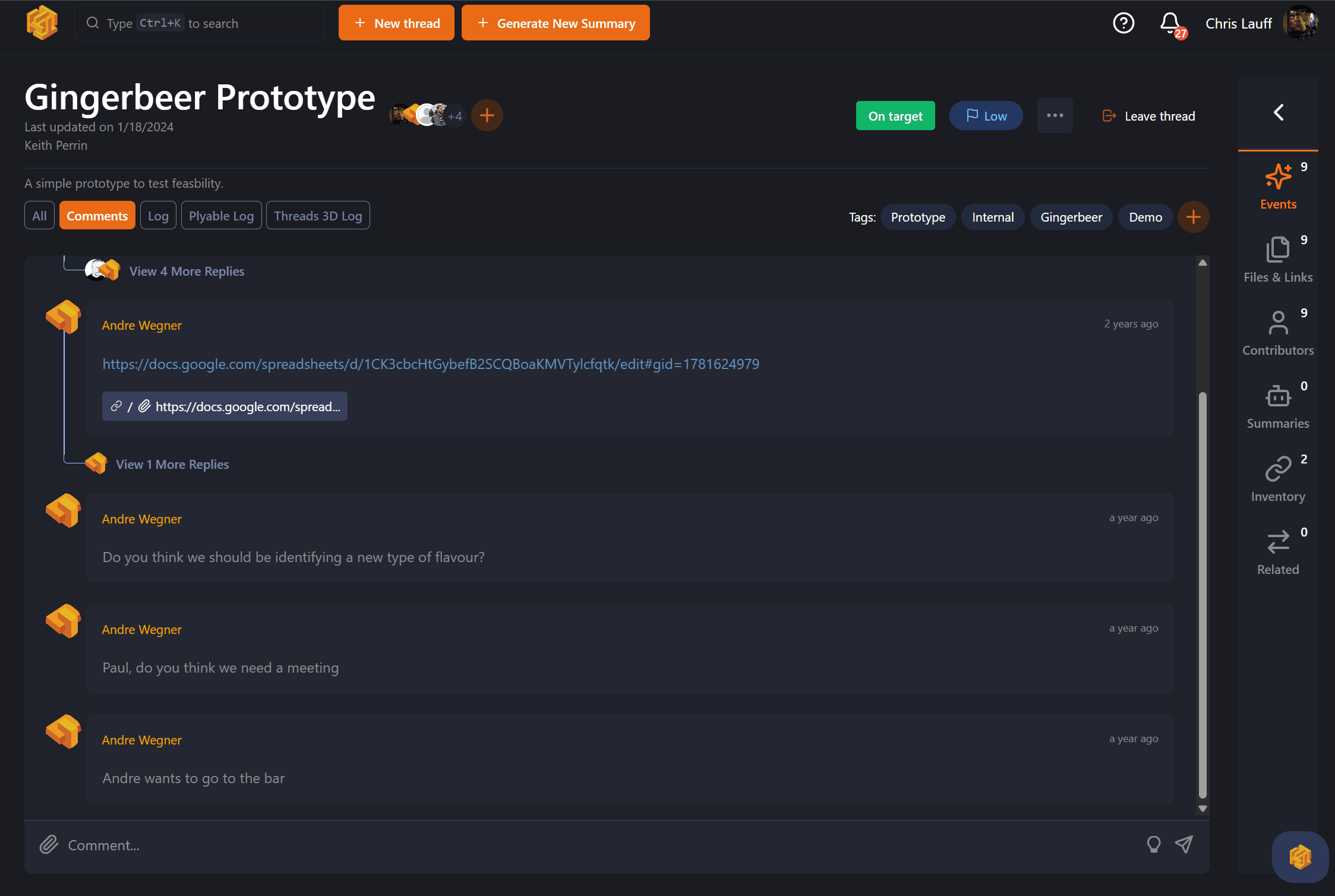
Task: Switch to the Threads 3D Log tab
Action: pyautogui.click(x=318, y=215)
